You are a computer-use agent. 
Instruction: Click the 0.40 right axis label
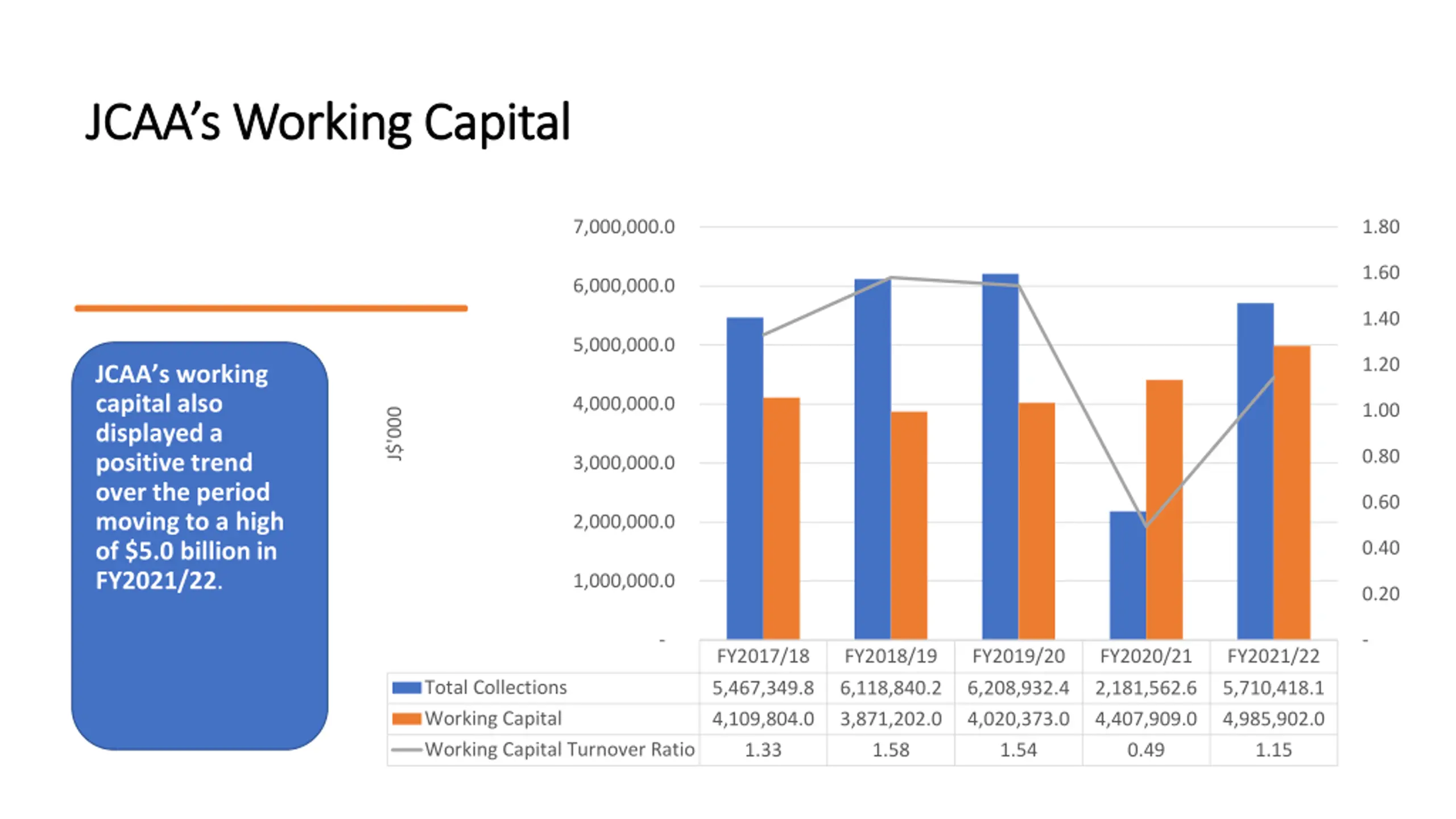pyautogui.click(x=1380, y=548)
